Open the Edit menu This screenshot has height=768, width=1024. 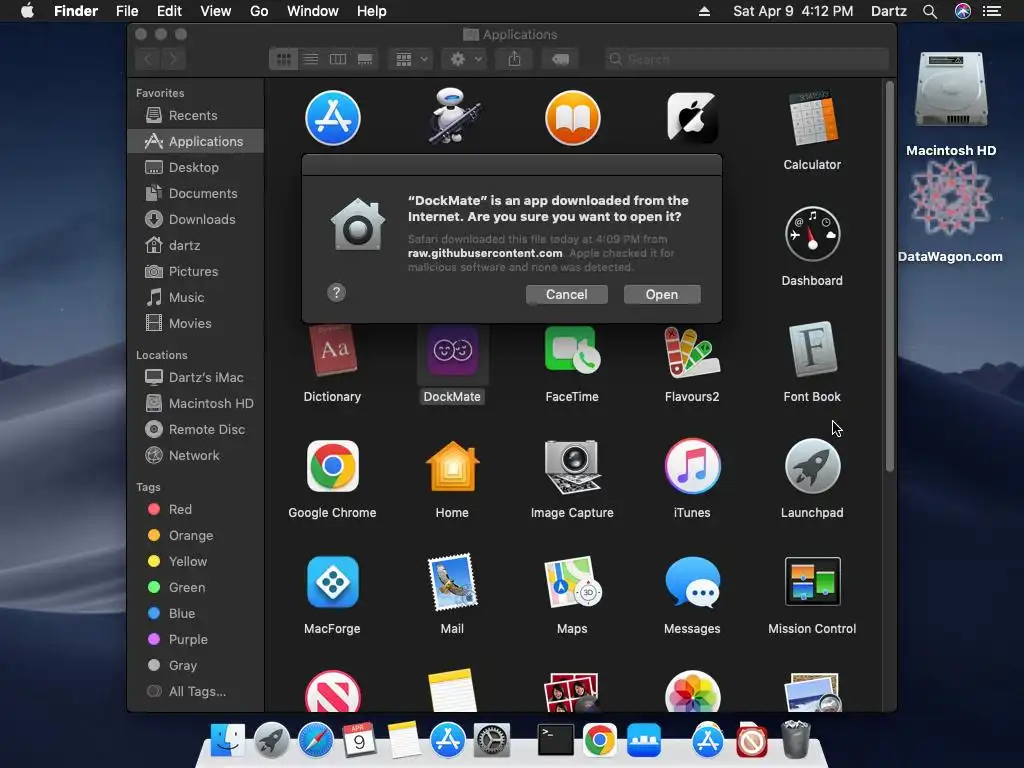[x=169, y=11]
